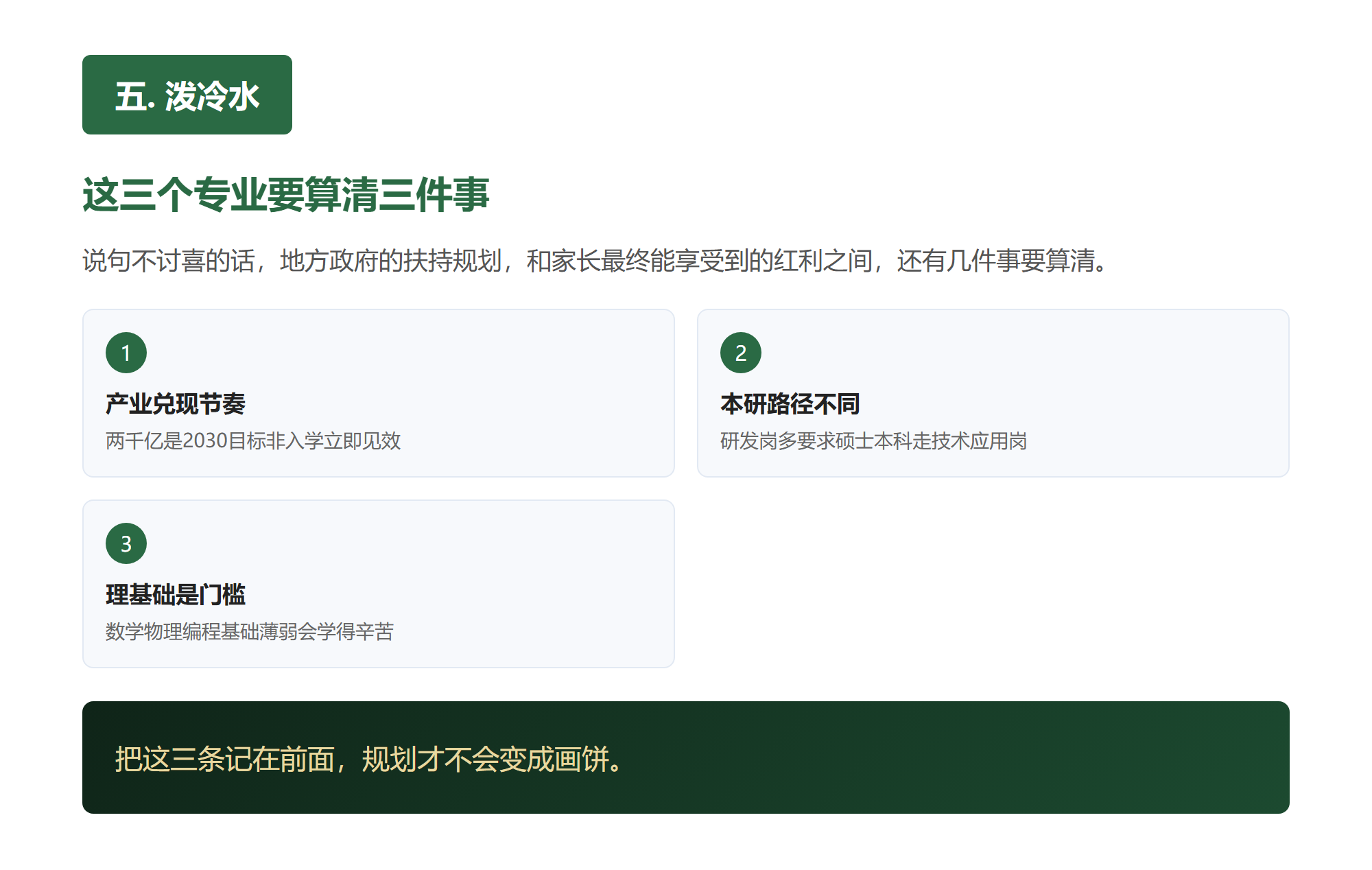
Task: Select card title 产业兑现节奏
Action: click(176, 404)
